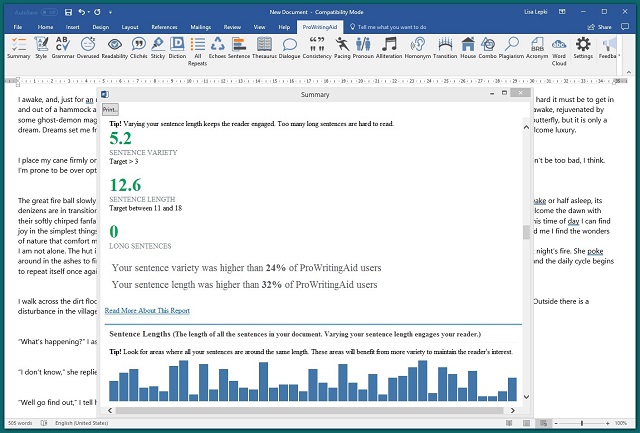The image size is (640, 433).
Task: Click the 100% zoom level
Action: [620, 423]
